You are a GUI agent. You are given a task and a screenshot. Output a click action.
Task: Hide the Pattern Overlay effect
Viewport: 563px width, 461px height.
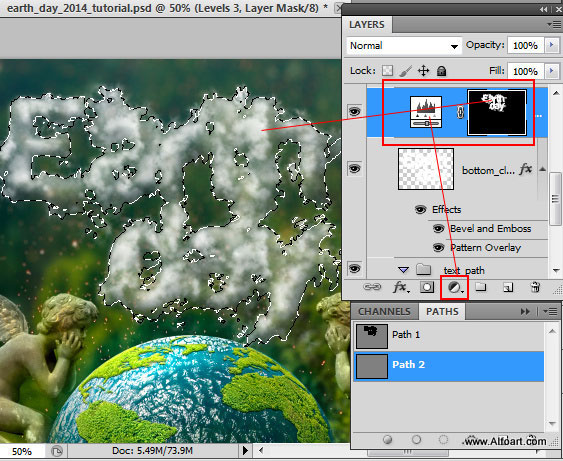point(438,248)
